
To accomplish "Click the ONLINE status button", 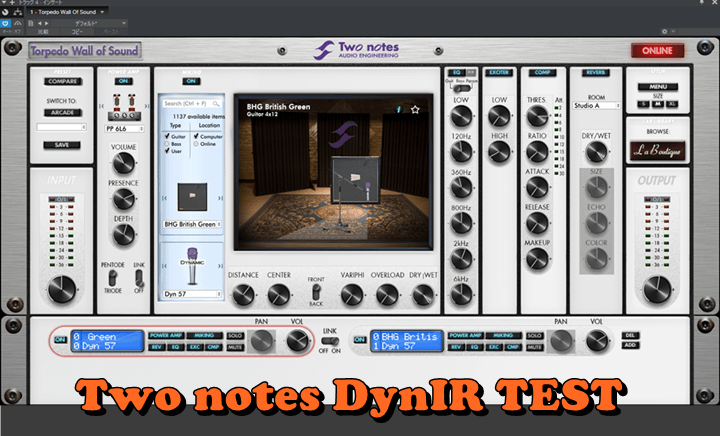I will point(657,50).
